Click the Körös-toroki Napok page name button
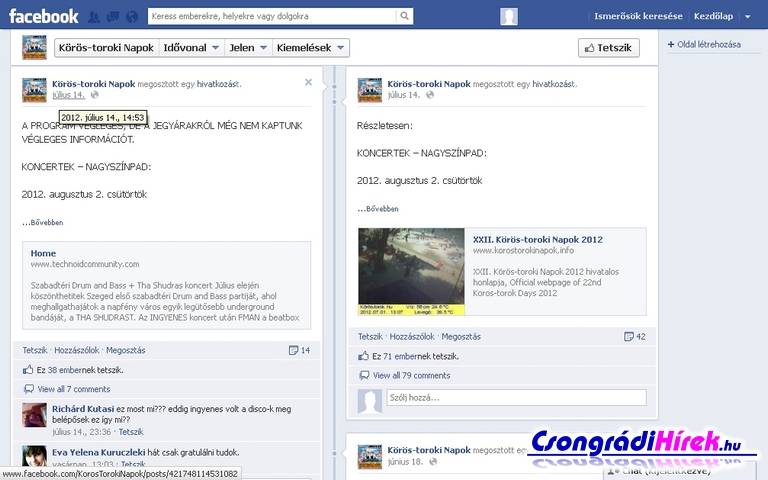Image resolution: width=768 pixels, height=480 pixels. coord(106,48)
